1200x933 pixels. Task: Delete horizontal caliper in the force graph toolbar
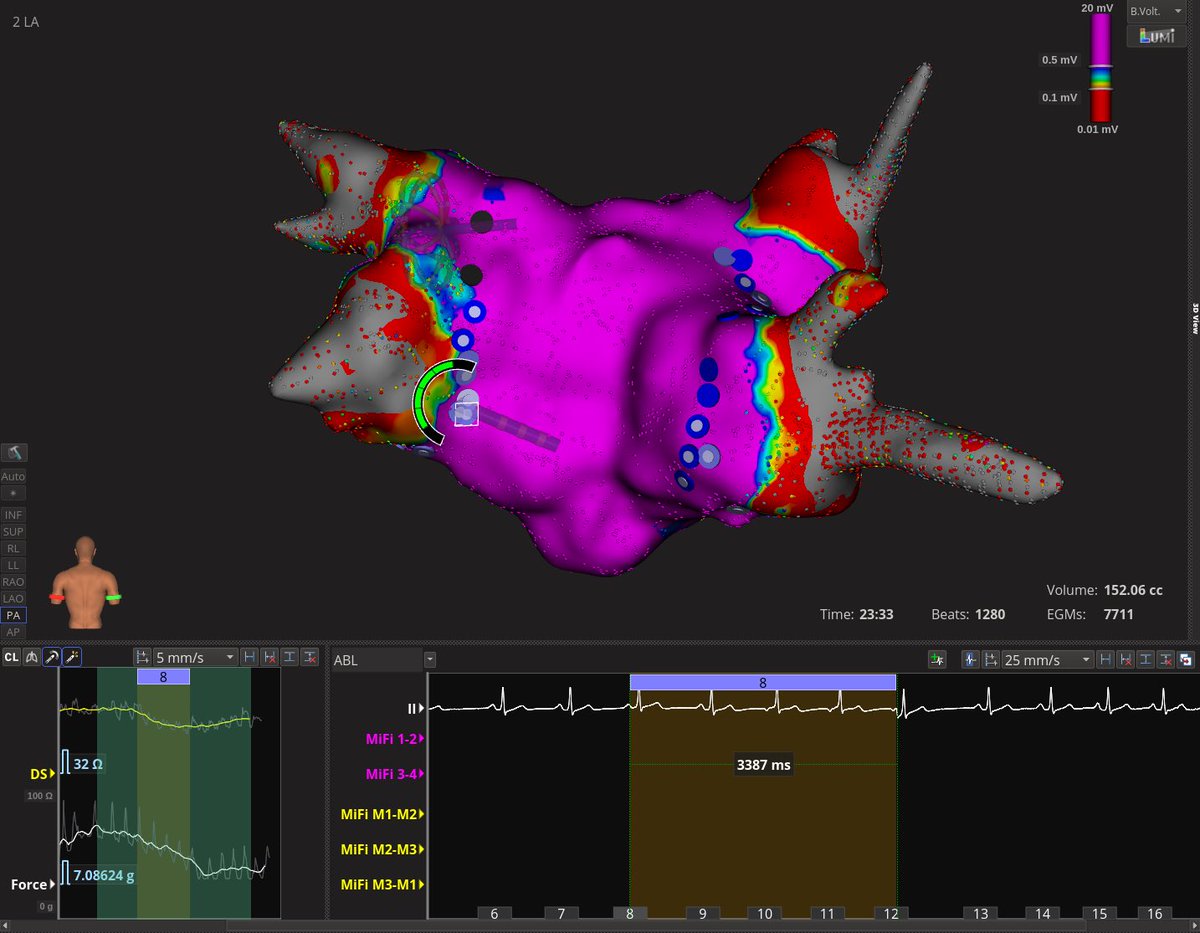coord(270,657)
